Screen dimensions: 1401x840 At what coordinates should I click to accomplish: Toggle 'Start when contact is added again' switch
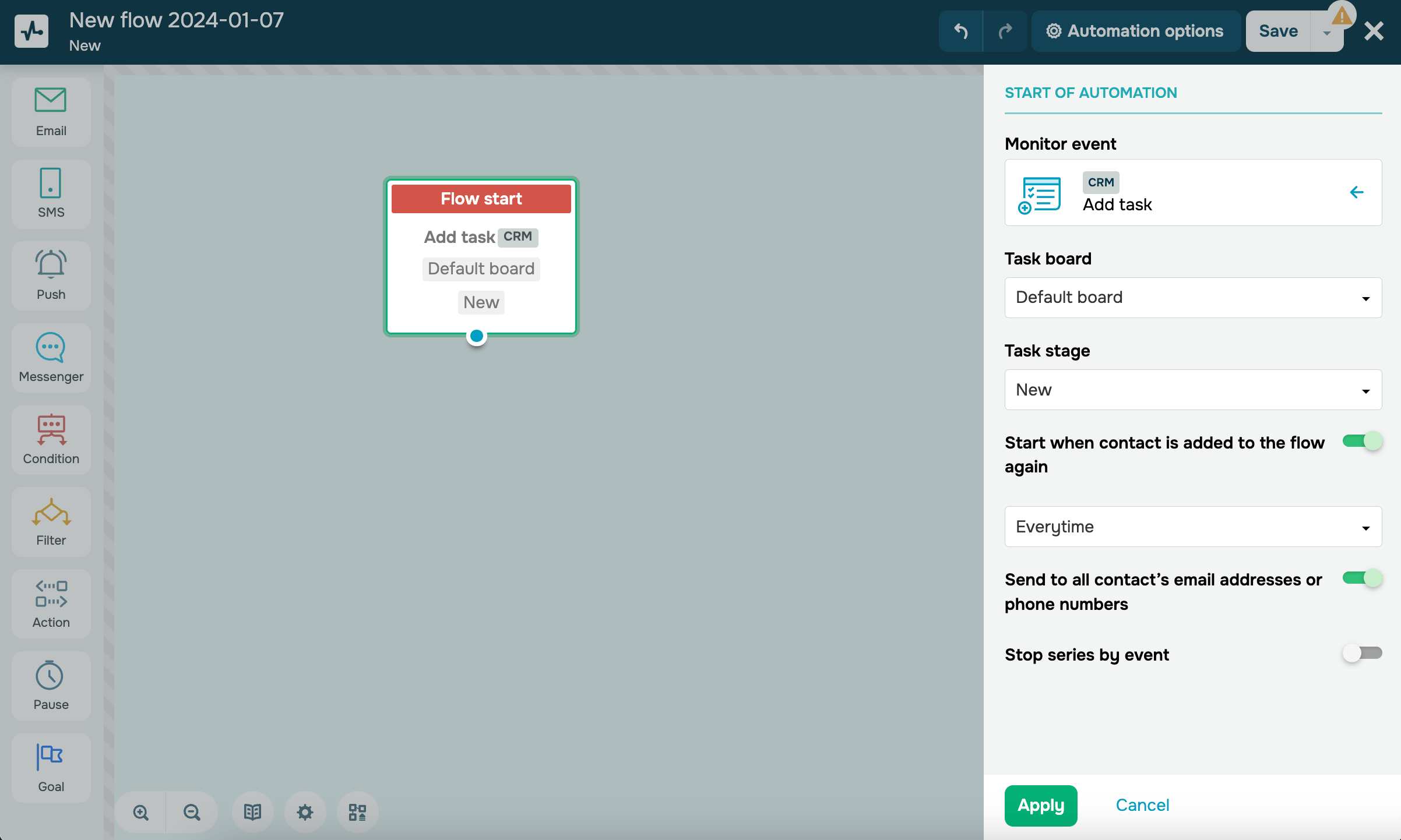(1362, 441)
